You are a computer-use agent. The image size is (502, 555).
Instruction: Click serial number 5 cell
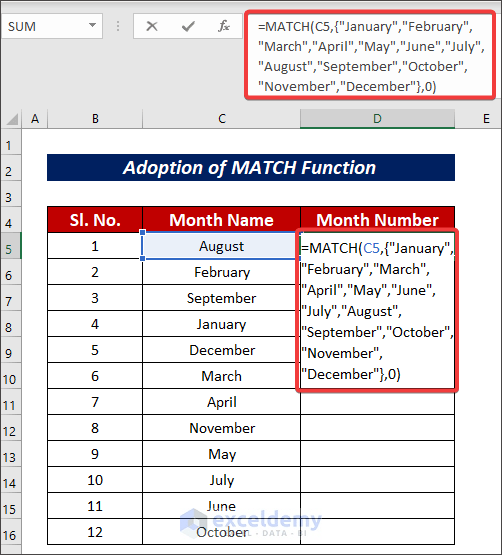click(95, 350)
